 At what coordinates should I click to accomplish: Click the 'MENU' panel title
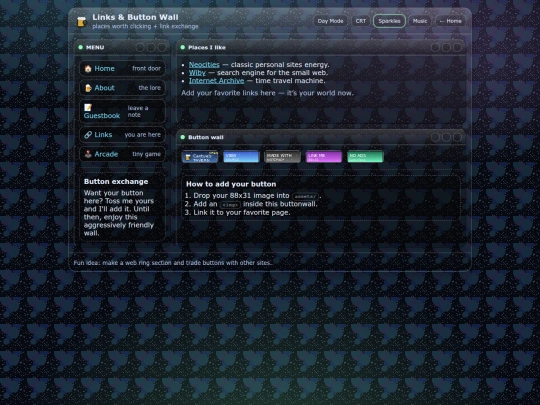pos(95,48)
